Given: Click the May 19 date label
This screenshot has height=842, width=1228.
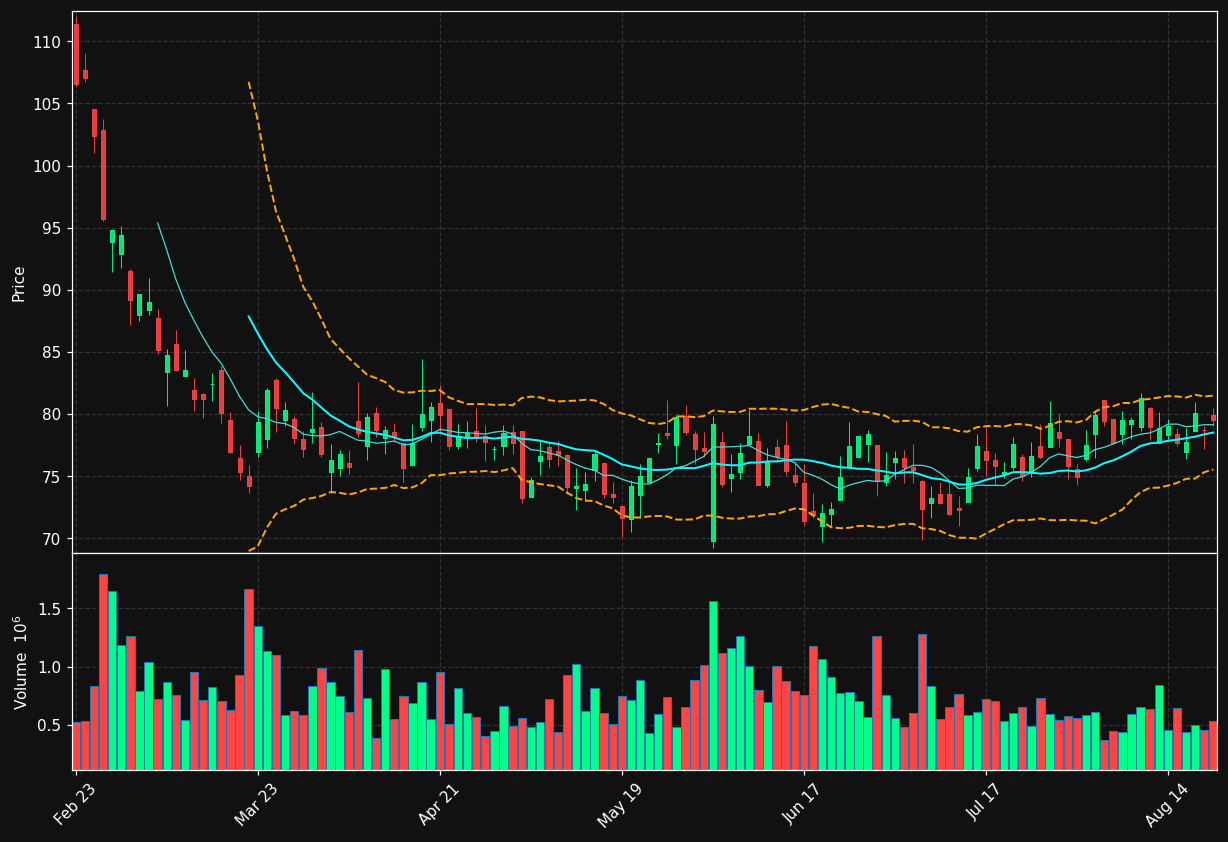Looking at the screenshot, I should (x=621, y=803).
